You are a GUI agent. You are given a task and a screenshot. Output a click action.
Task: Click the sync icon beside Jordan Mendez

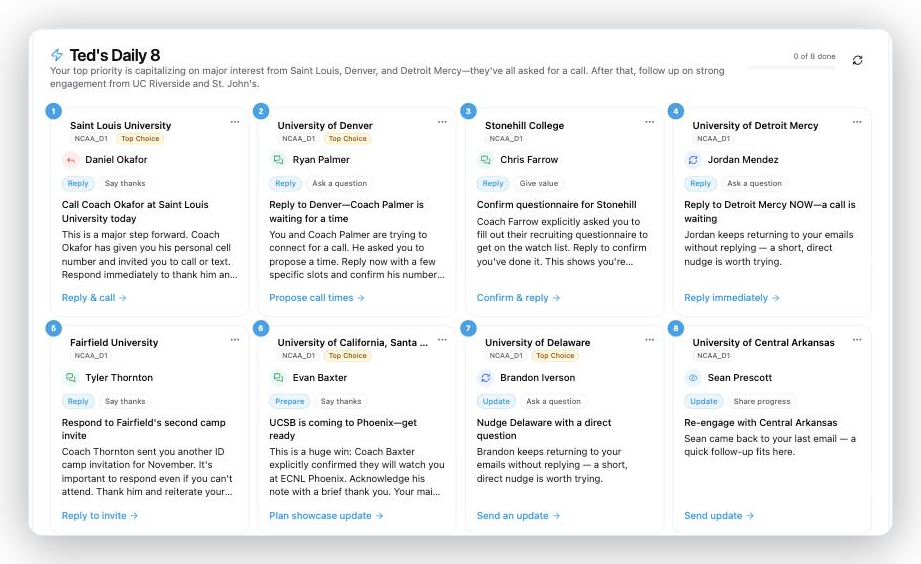click(x=693, y=160)
